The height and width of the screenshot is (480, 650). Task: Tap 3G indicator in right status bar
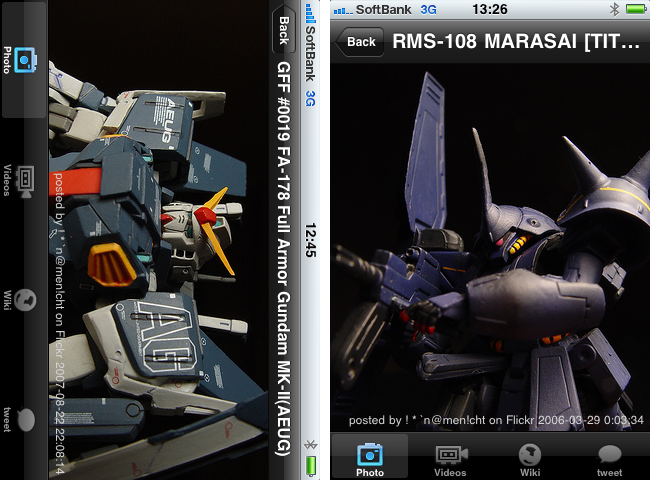(x=428, y=9)
